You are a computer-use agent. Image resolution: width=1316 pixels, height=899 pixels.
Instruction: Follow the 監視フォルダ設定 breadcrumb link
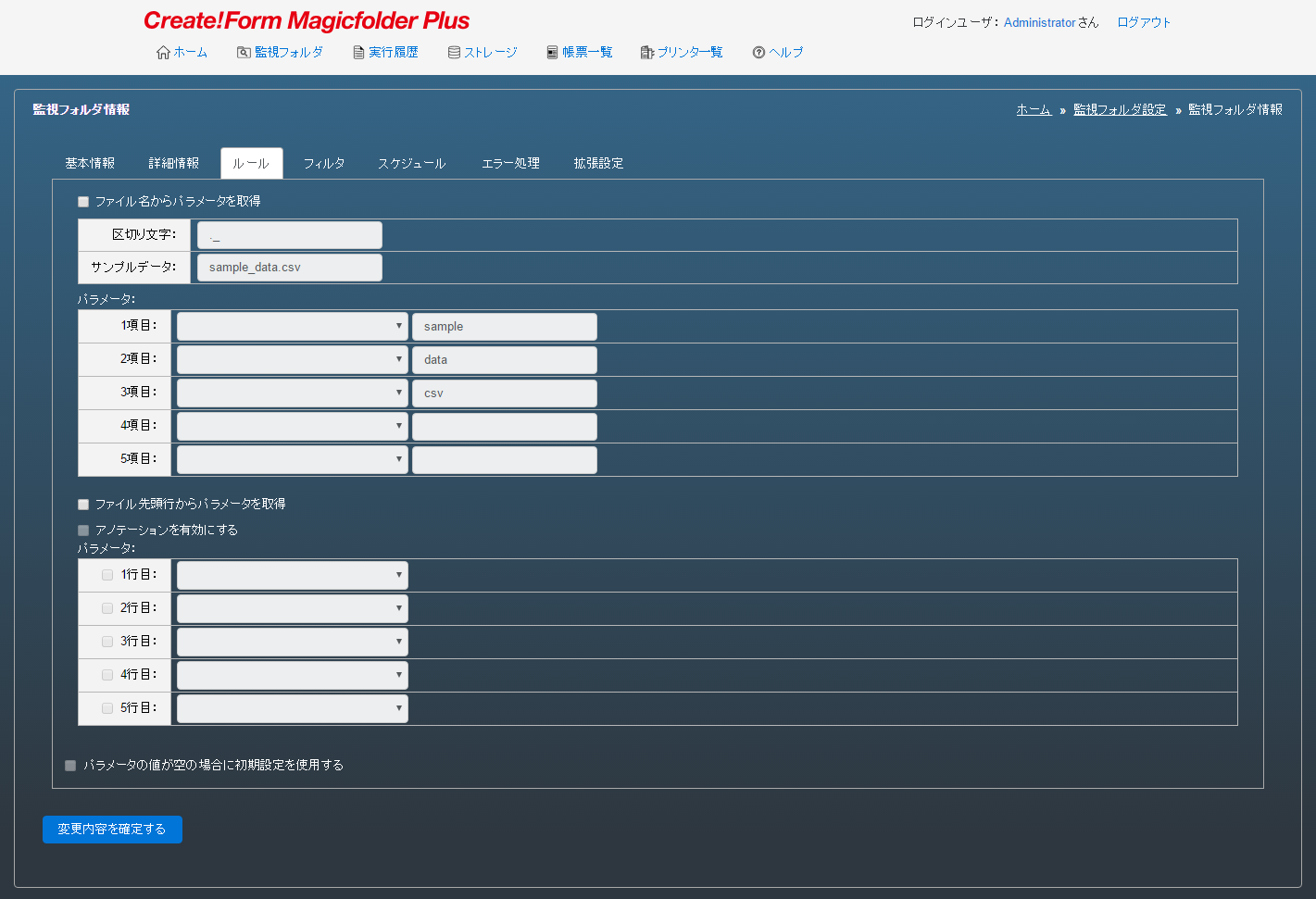pyautogui.click(x=1120, y=109)
